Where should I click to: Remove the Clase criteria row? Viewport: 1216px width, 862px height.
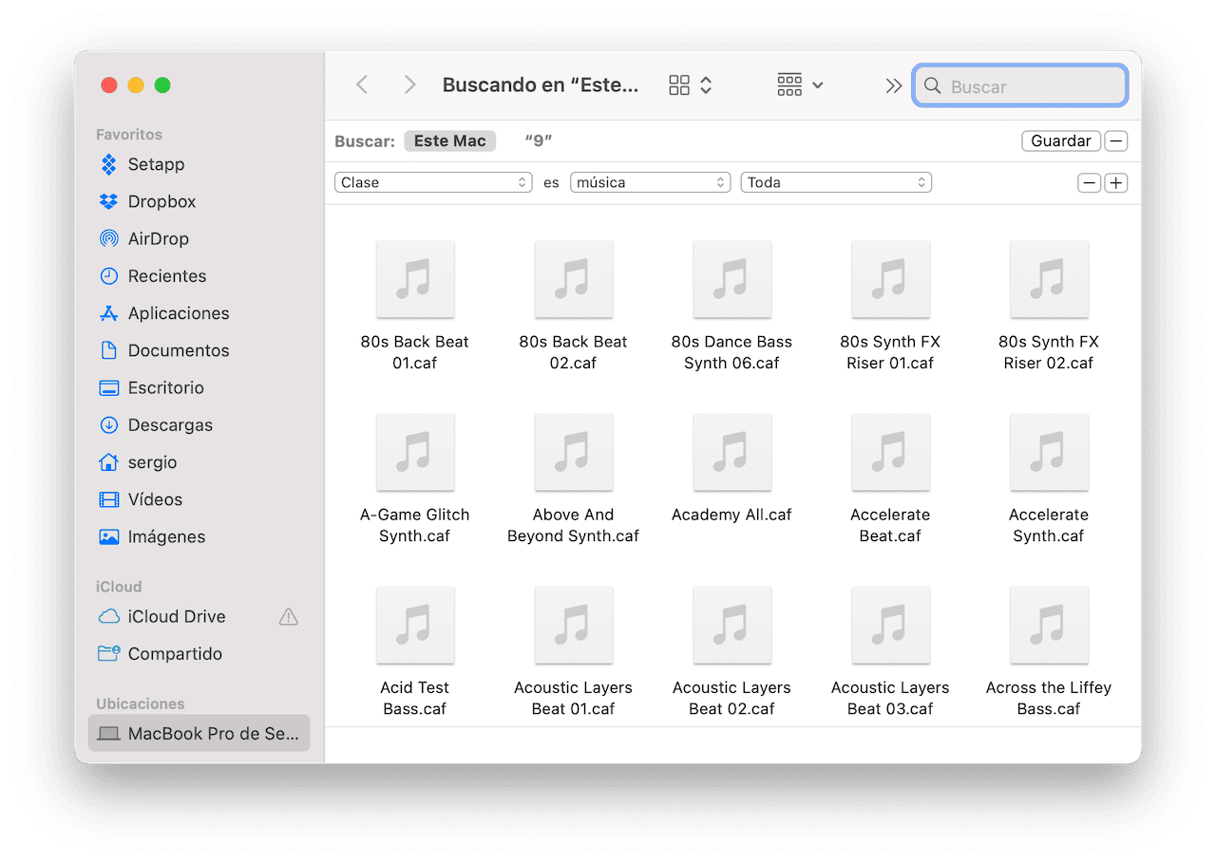point(1089,183)
